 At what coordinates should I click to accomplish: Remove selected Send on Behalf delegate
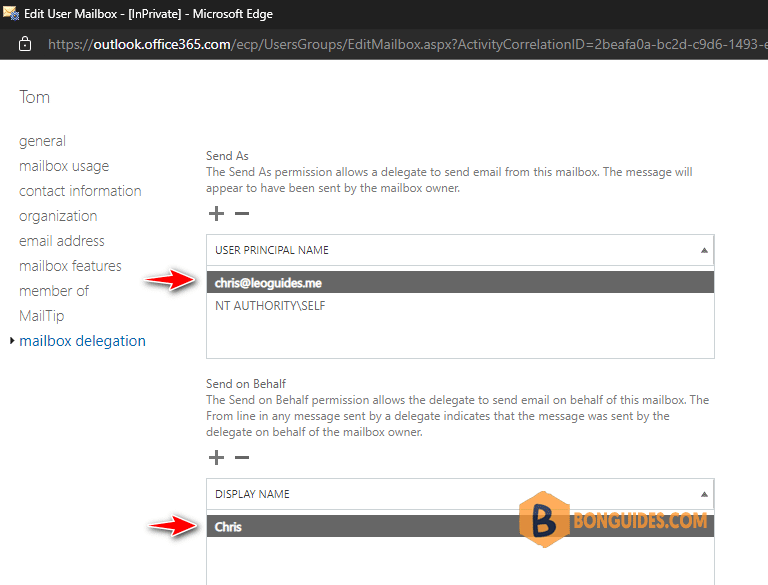pyautogui.click(x=242, y=458)
